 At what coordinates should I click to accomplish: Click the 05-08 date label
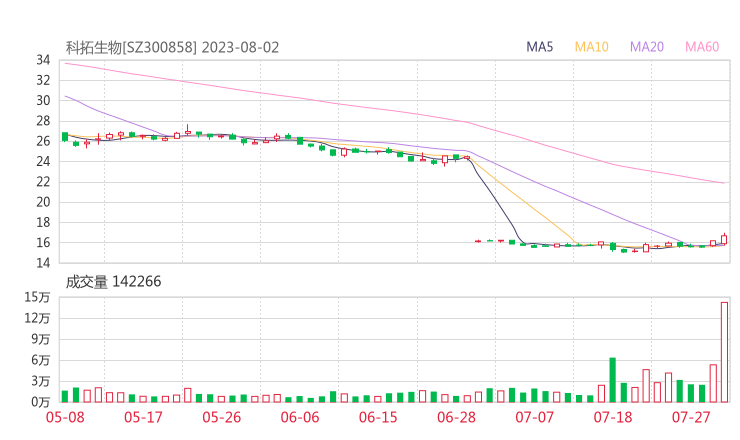tap(65, 417)
